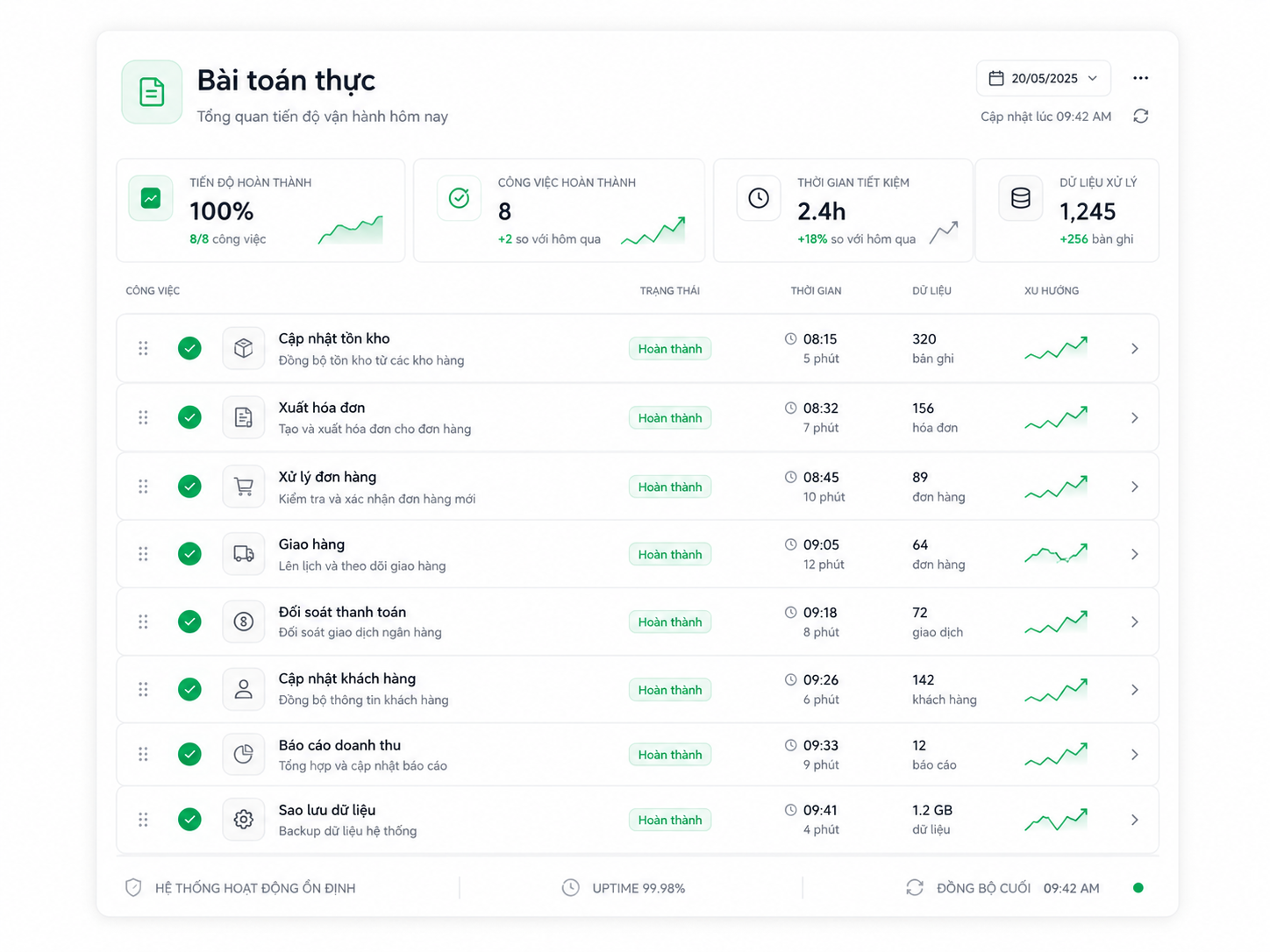Expand the Xuất hóa đơn row chevron

1135,418
